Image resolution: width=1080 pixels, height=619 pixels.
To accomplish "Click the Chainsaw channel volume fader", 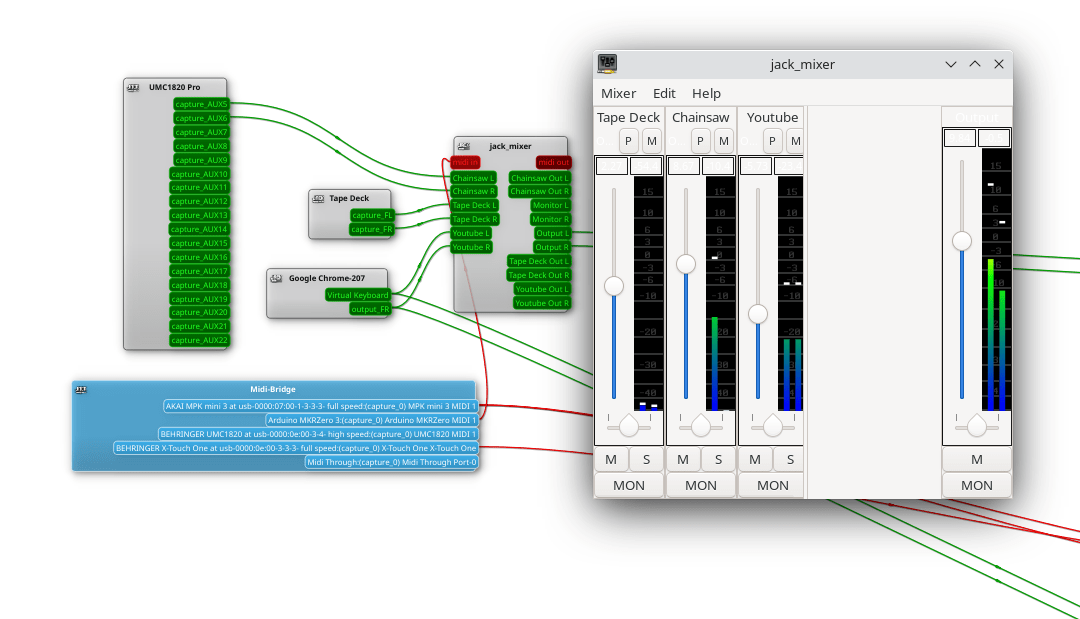I will tap(685, 265).
